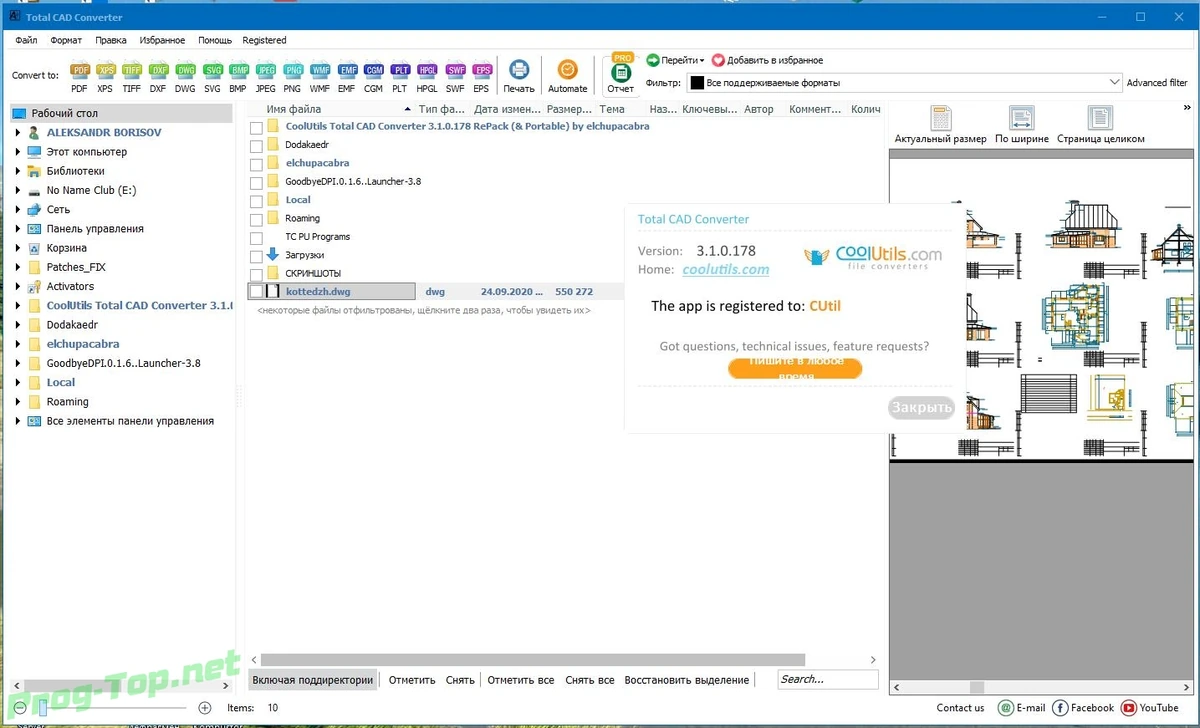Screen dimensions: 1200x728
Task: Expand No Name Club (E:) node
Action: (18, 190)
